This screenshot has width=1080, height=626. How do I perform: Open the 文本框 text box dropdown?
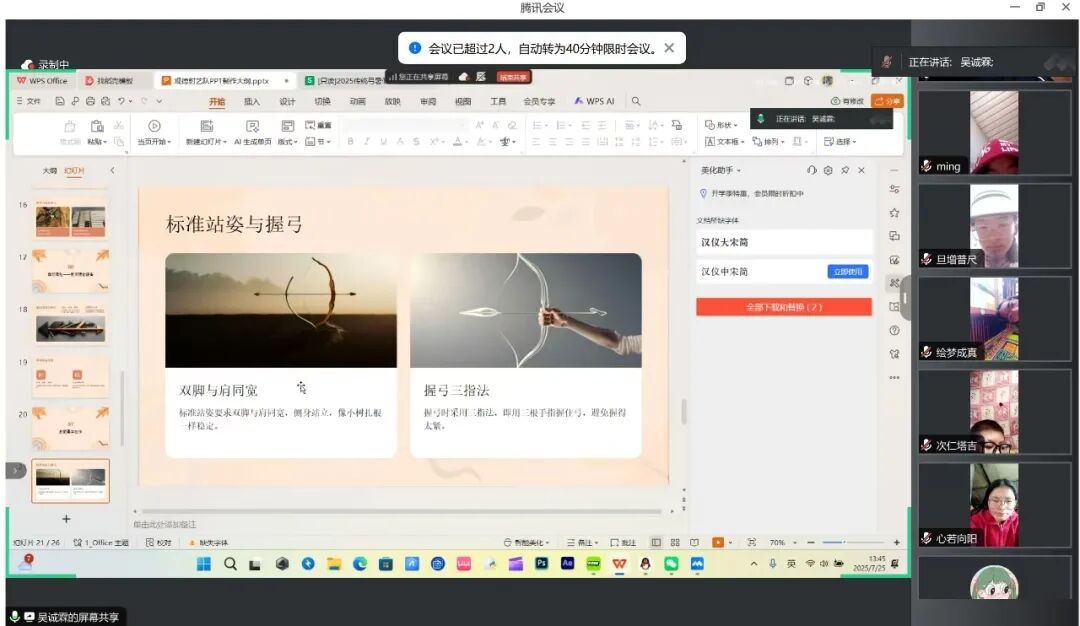click(x=725, y=141)
